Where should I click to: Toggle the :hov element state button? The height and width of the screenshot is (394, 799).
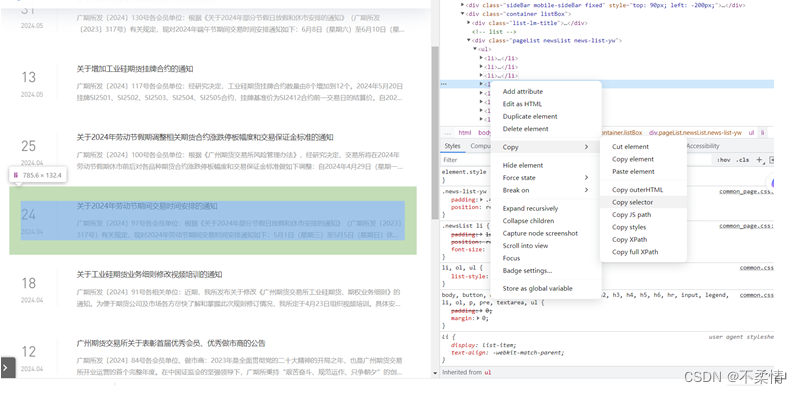click(723, 160)
